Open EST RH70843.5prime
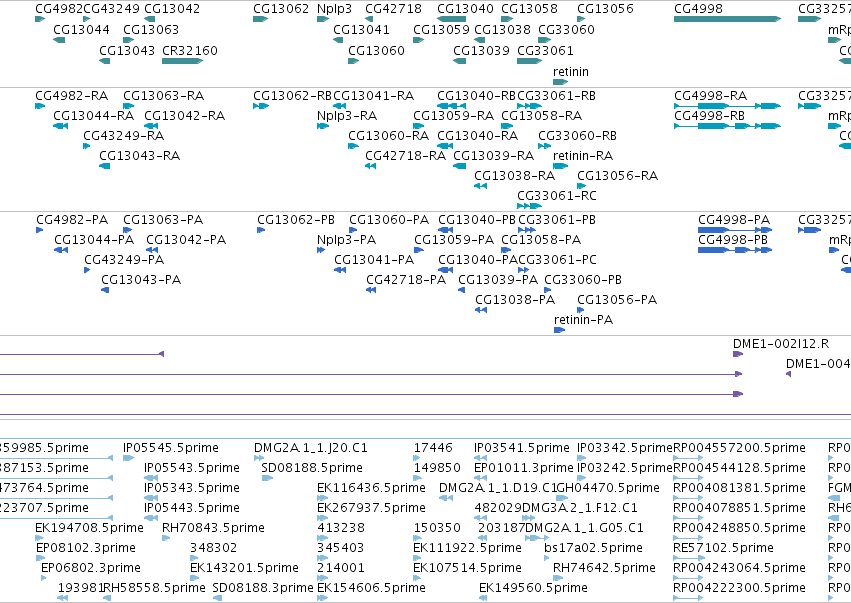 click(x=213, y=528)
